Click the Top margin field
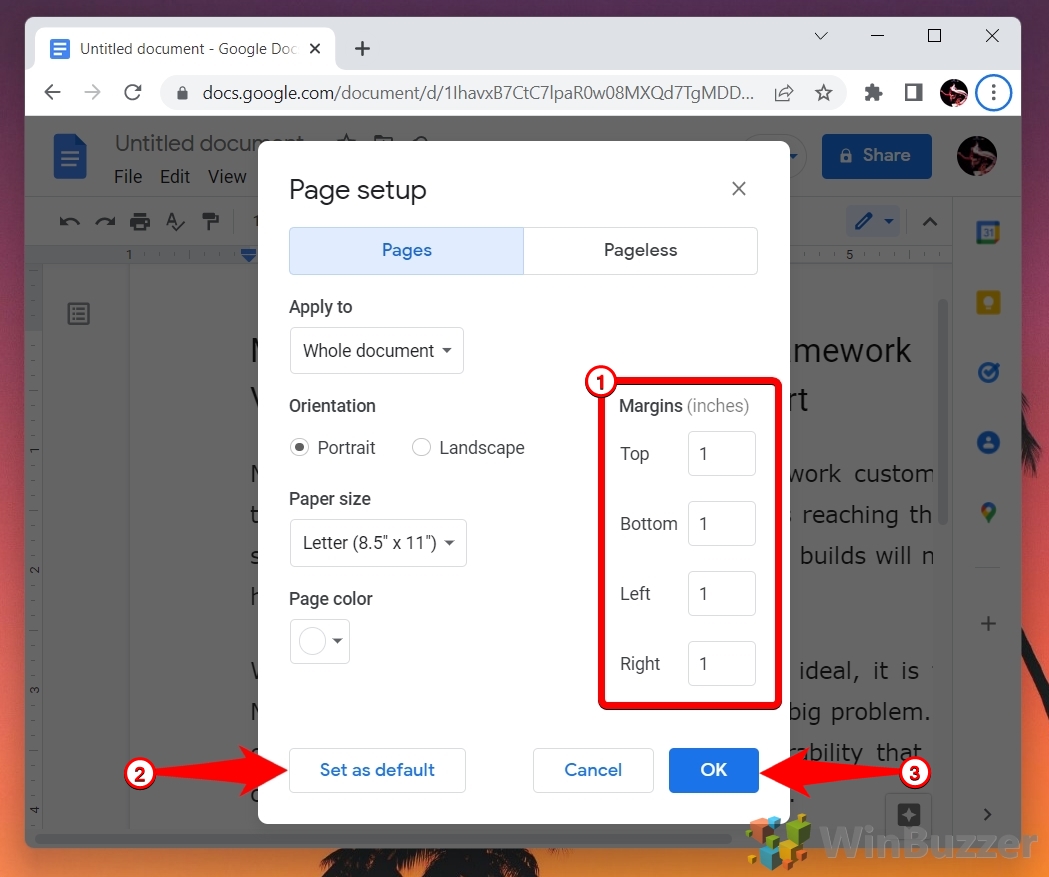1049x877 pixels. (x=722, y=454)
